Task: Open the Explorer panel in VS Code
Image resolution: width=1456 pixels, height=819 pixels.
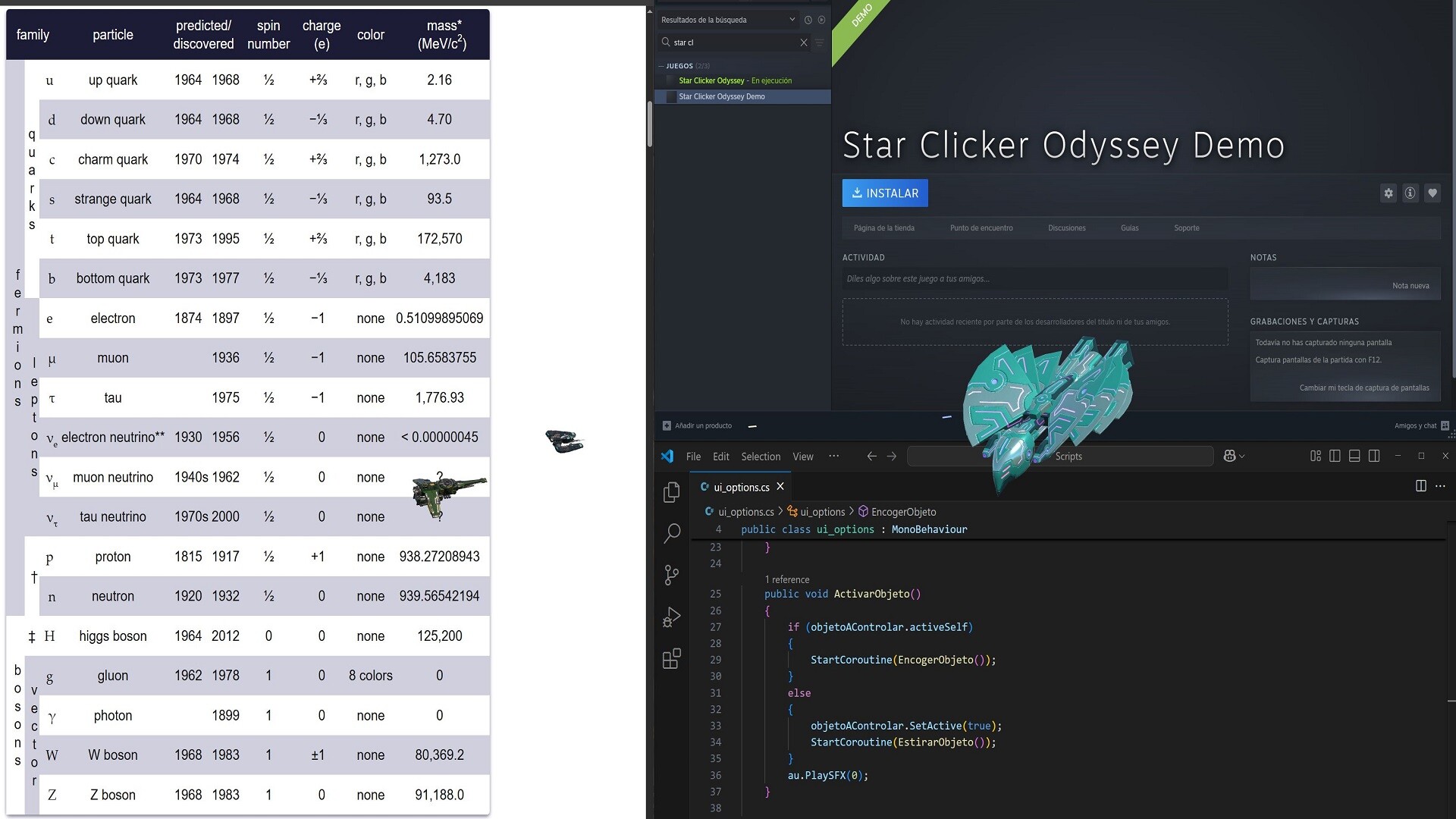Action: coord(671,493)
